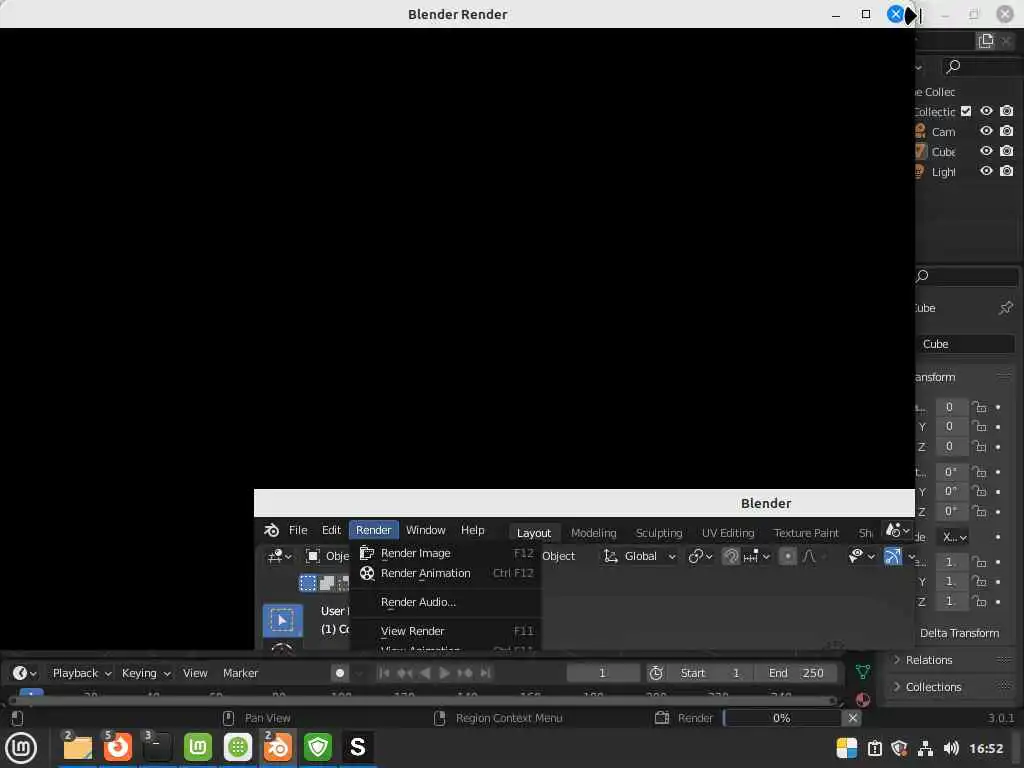Image resolution: width=1024 pixels, height=768 pixels.
Task: Open the Keying dropdown in timeline
Action: coord(146,673)
